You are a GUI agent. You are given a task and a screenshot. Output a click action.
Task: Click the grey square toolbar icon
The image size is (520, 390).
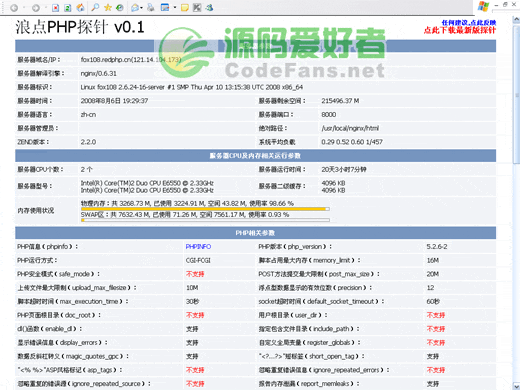coord(197,7)
